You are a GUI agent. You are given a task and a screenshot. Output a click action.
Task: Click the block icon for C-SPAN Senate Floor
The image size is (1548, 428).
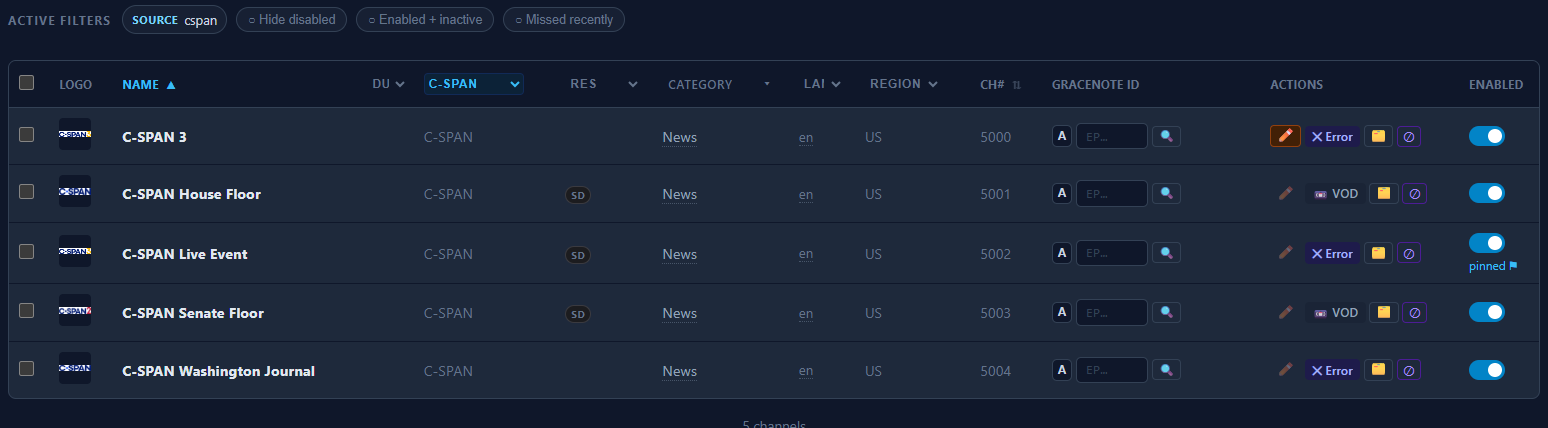click(x=1414, y=312)
